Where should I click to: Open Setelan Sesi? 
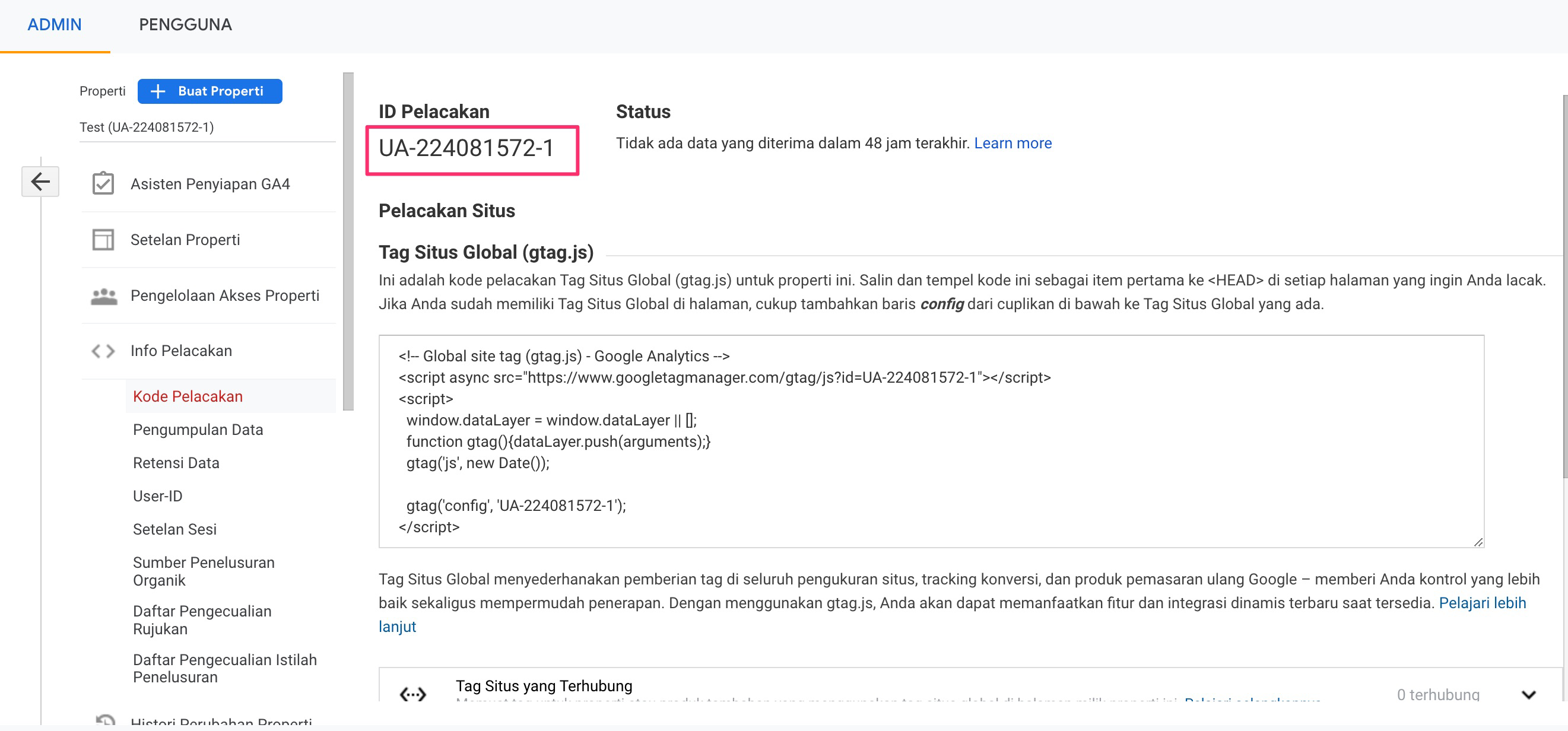click(174, 529)
